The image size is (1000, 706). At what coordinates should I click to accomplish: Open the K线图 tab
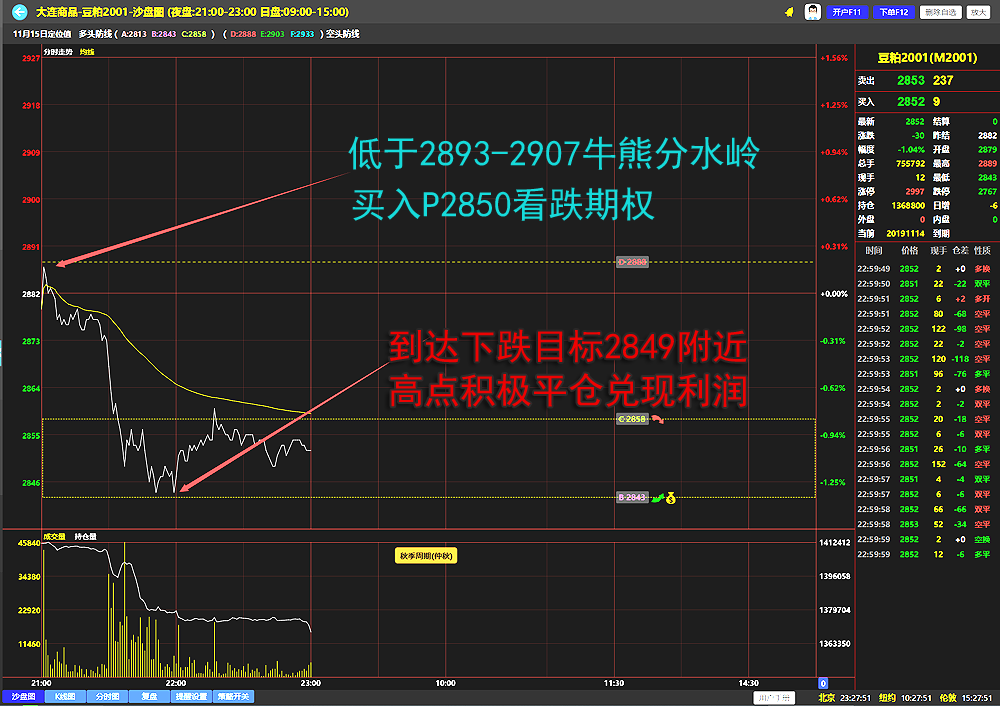(x=64, y=696)
